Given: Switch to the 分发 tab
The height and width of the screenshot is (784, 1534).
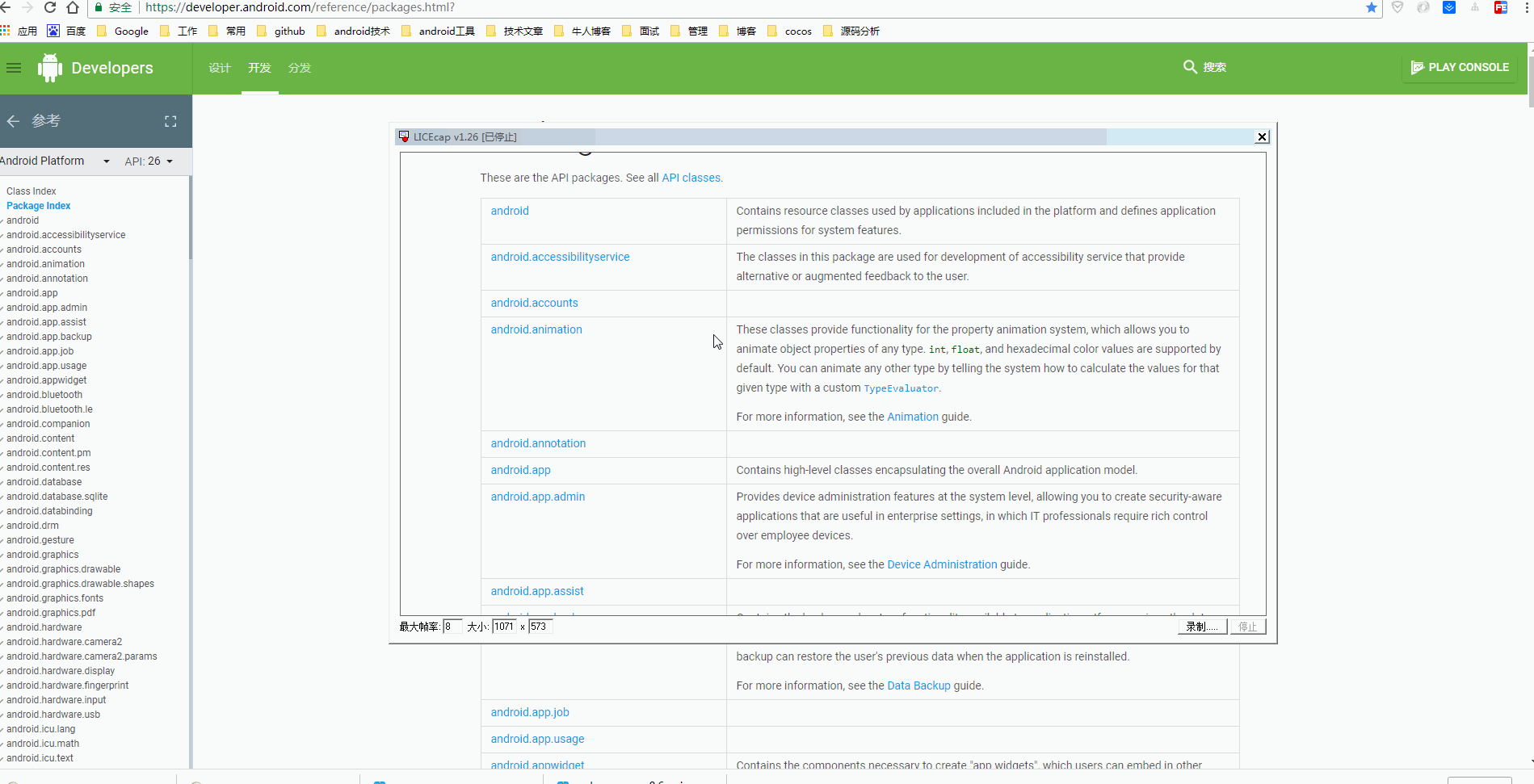Looking at the screenshot, I should [x=300, y=68].
